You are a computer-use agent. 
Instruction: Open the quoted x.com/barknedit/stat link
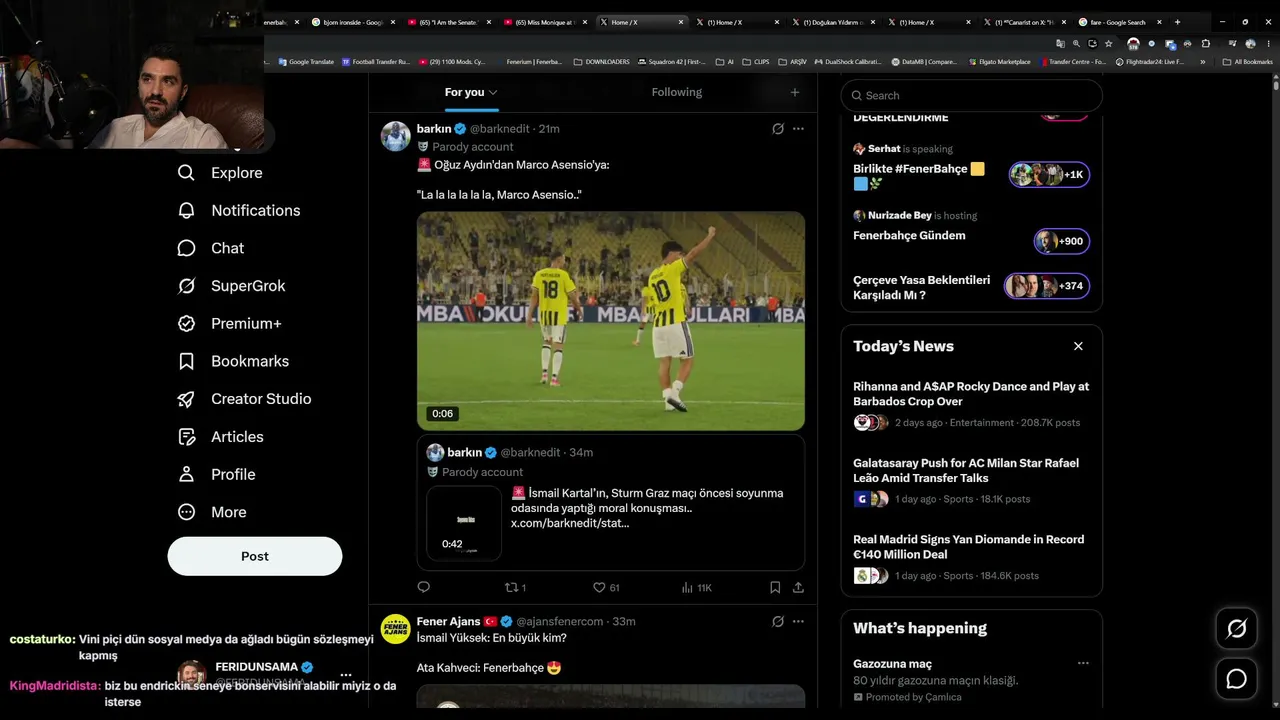pos(570,523)
